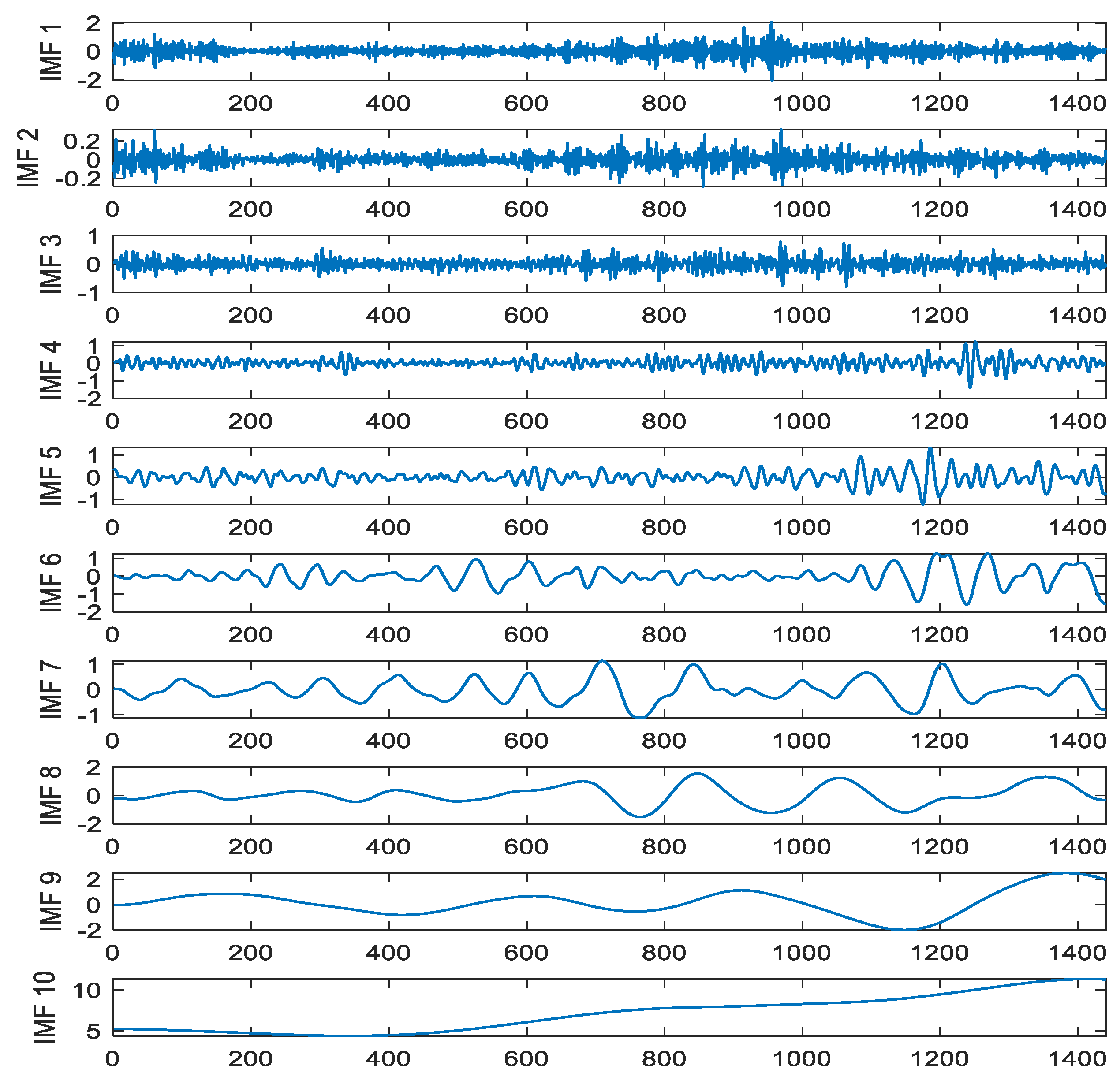Click the IMF 1 y-axis label
Viewport: 1120px width, 1084px height.
point(50,52)
